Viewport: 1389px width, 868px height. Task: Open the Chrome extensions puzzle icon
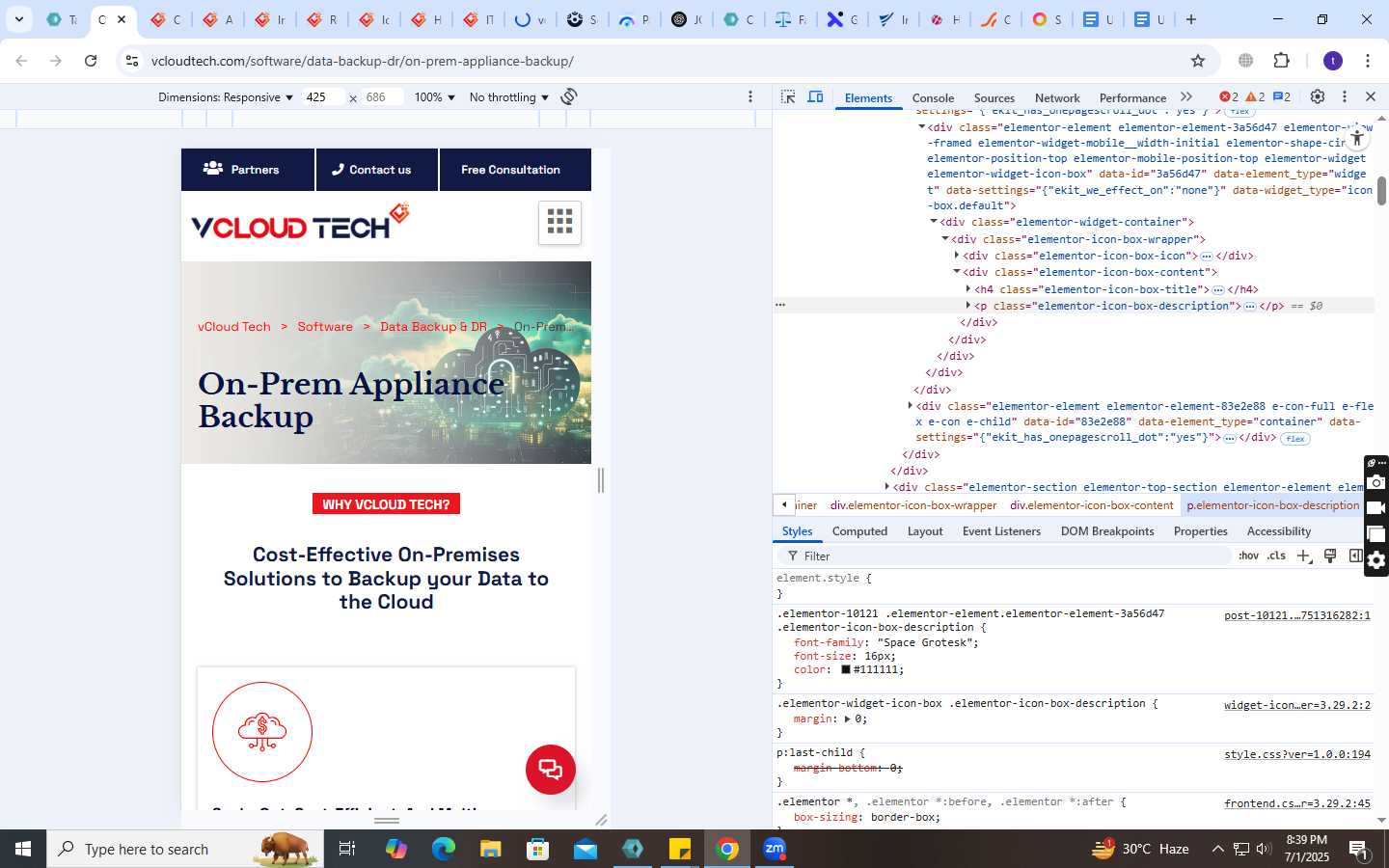pyautogui.click(x=1281, y=61)
